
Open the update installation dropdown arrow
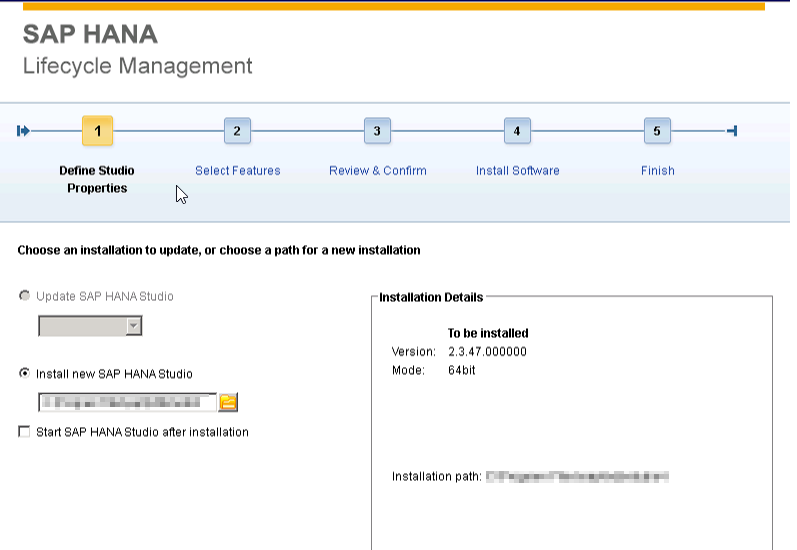[134, 326]
